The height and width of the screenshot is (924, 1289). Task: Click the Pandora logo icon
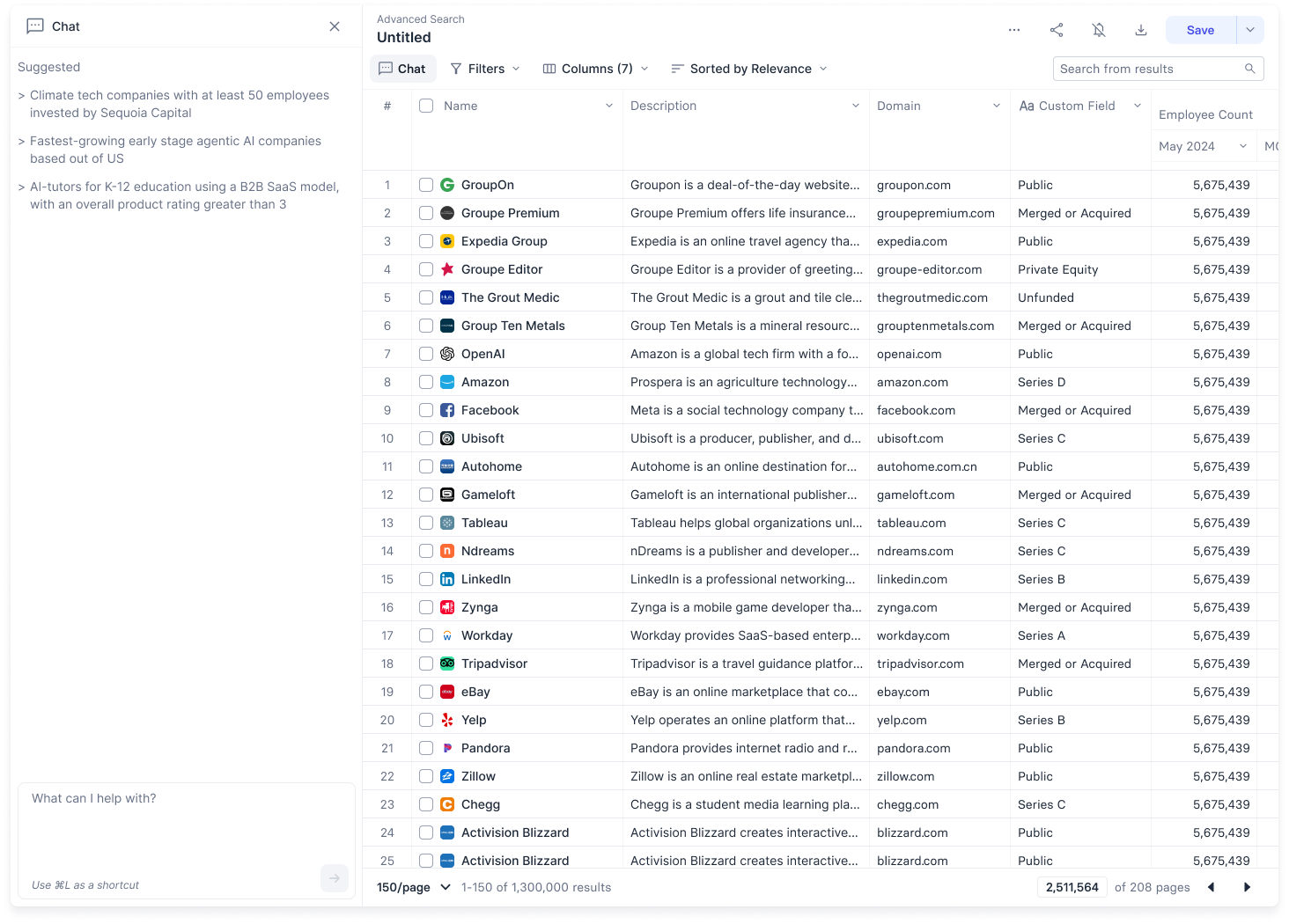pyautogui.click(x=447, y=748)
